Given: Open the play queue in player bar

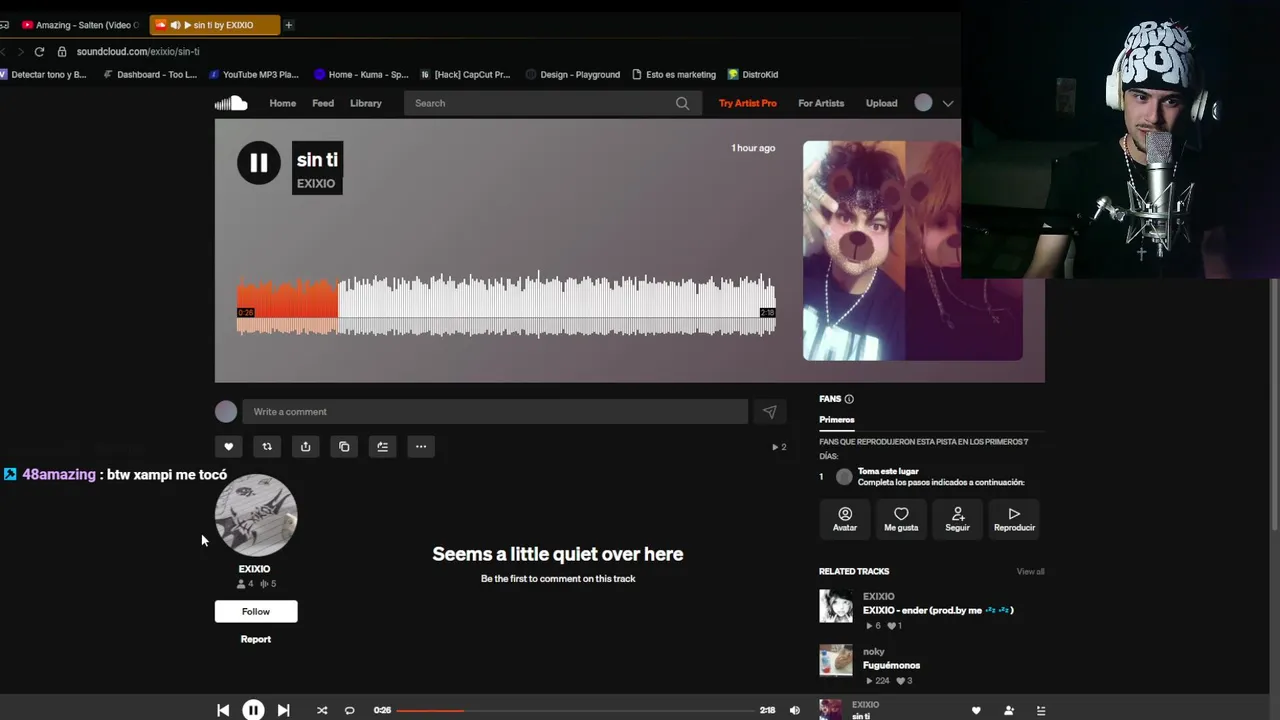Looking at the screenshot, I should point(1041,710).
